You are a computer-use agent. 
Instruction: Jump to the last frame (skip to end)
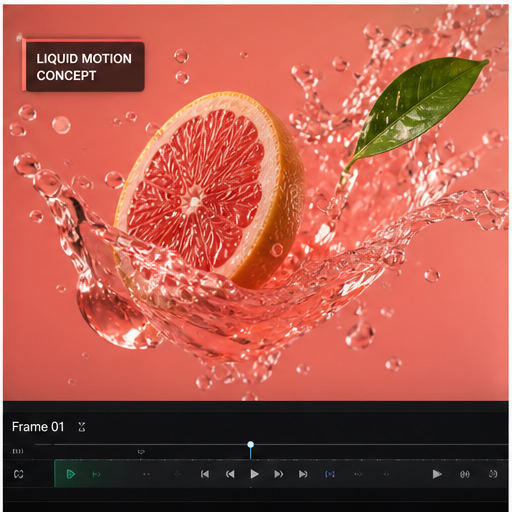pyautogui.click(x=303, y=474)
